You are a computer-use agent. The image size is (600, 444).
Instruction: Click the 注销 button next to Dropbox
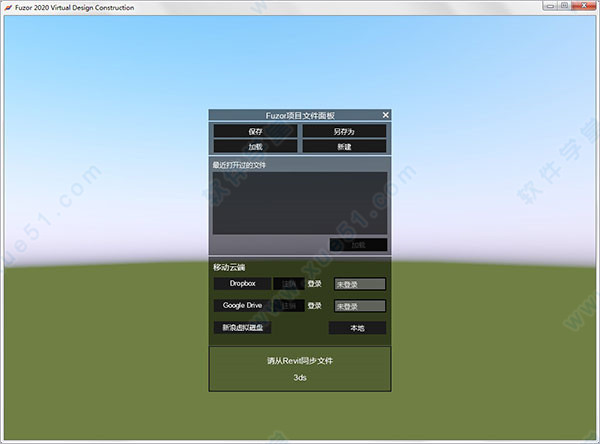tap(289, 284)
